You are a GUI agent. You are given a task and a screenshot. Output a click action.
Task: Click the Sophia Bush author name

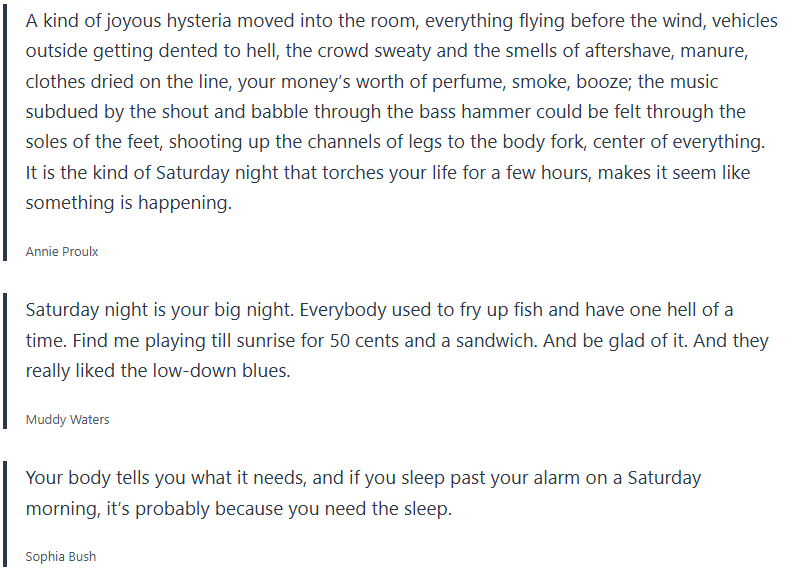(x=61, y=557)
